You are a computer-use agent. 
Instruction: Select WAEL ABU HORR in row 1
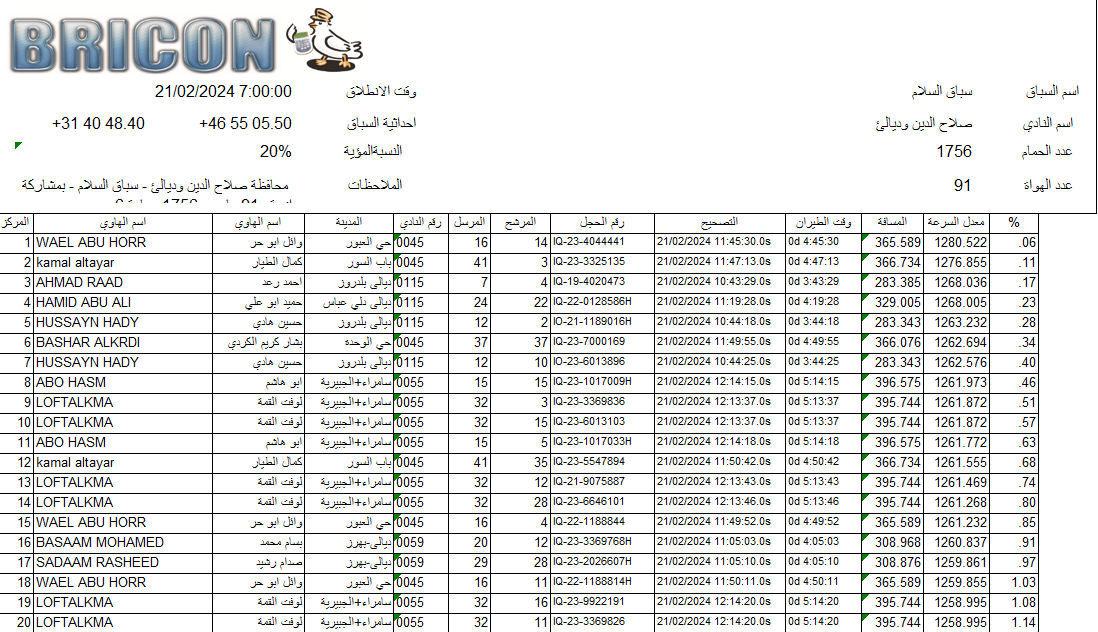[91, 243]
